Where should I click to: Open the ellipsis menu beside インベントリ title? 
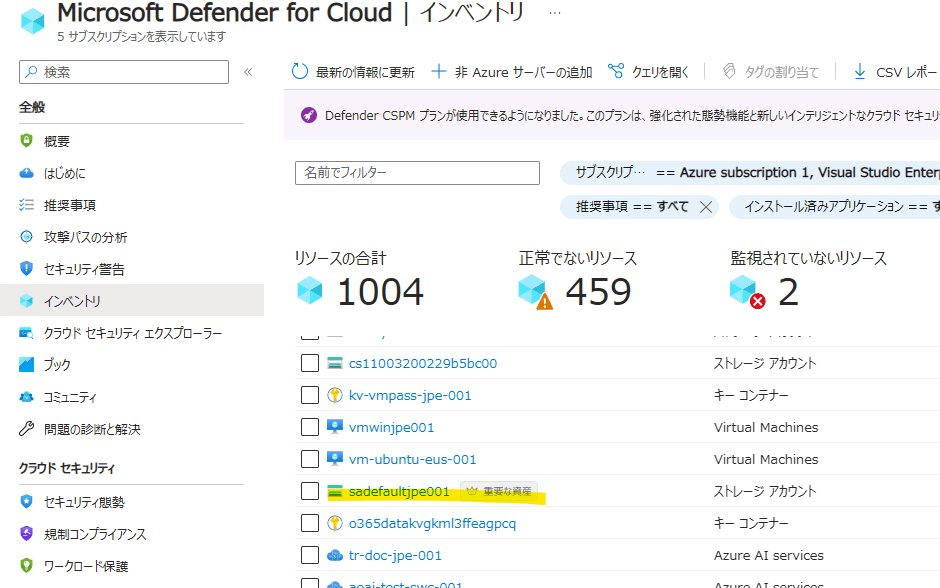pos(555,13)
